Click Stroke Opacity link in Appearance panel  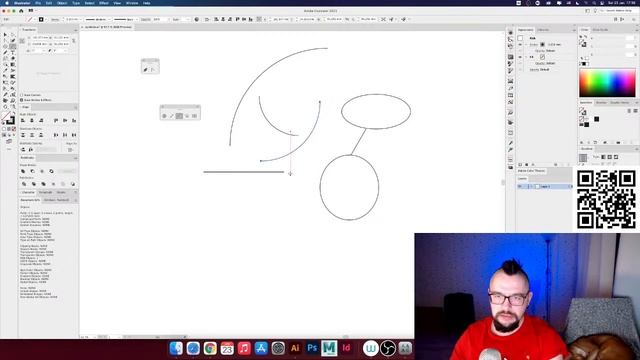coord(540,51)
